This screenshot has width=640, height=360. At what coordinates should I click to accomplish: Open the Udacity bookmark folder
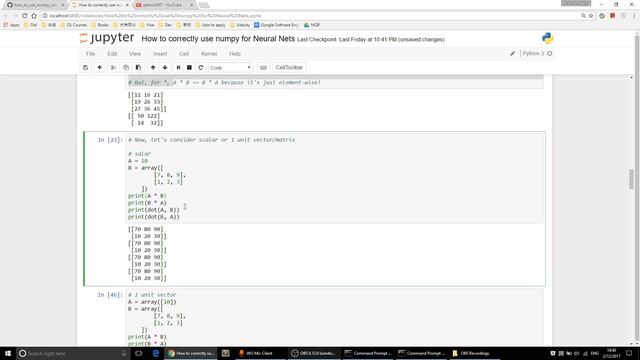tap(240, 25)
